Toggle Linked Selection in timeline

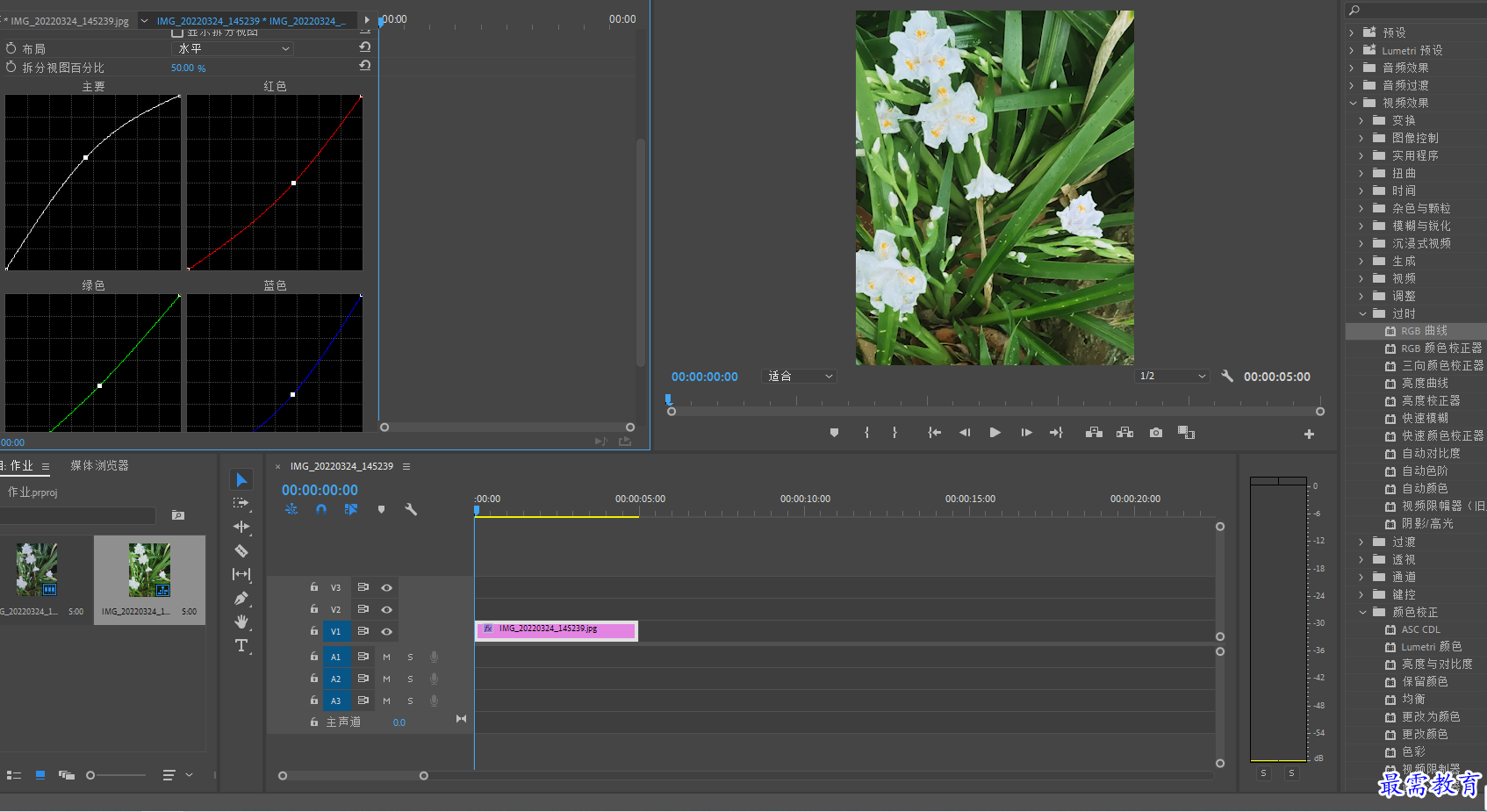point(351,509)
